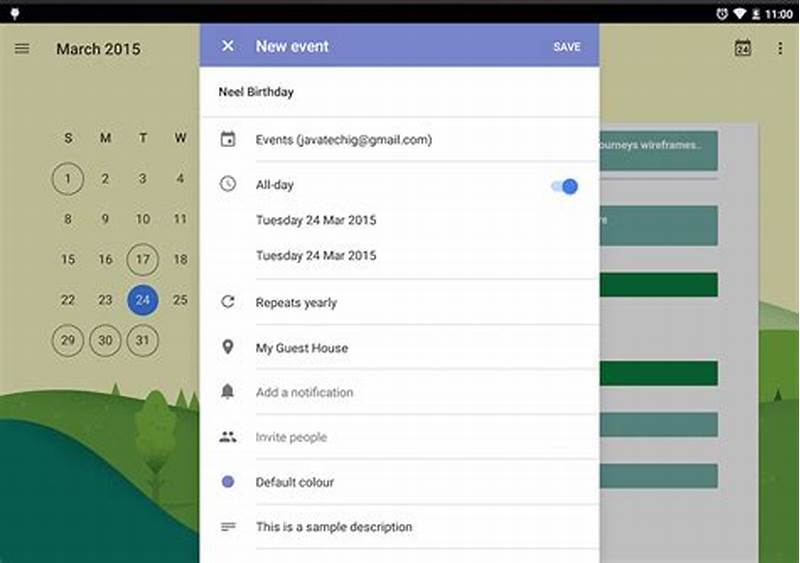Viewport: 800px width, 563px height.
Task: Open the hamburger navigation menu
Action: coord(22,49)
